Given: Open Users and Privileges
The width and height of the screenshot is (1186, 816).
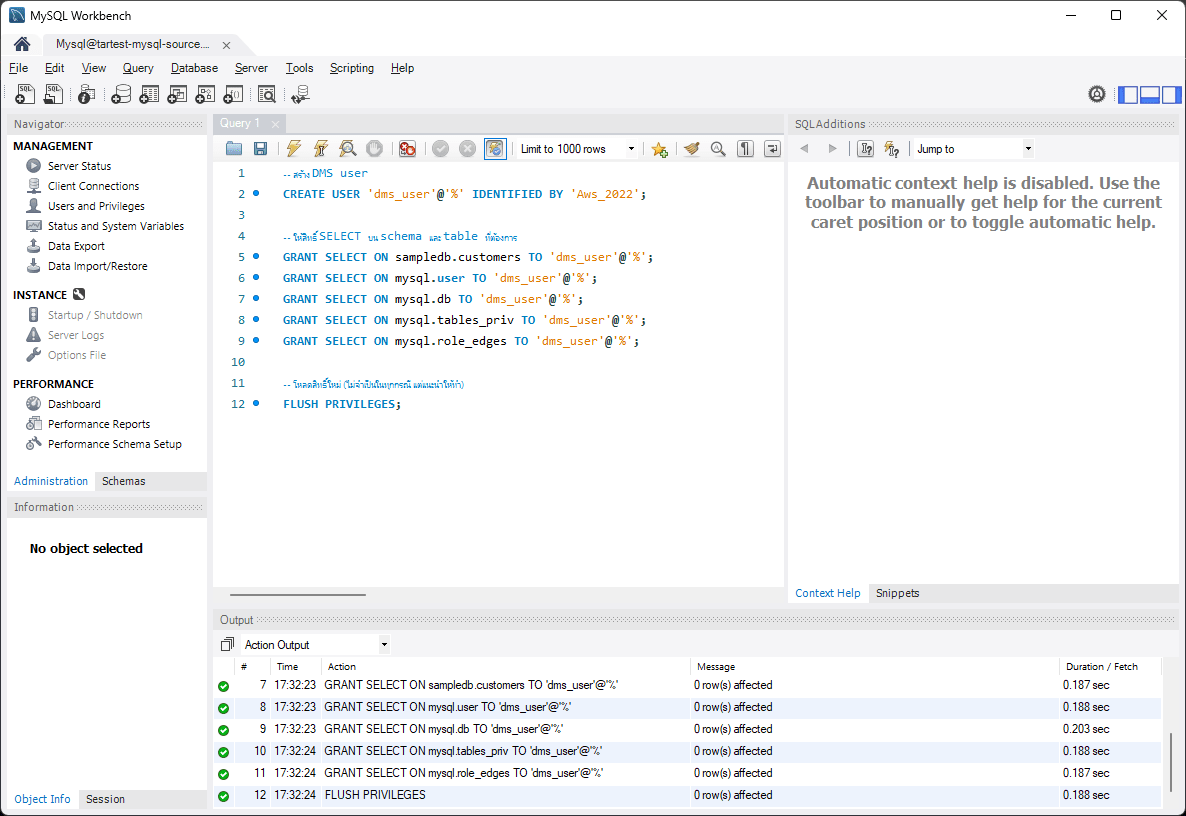Looking at the screenshot, I should pos(96,206).
